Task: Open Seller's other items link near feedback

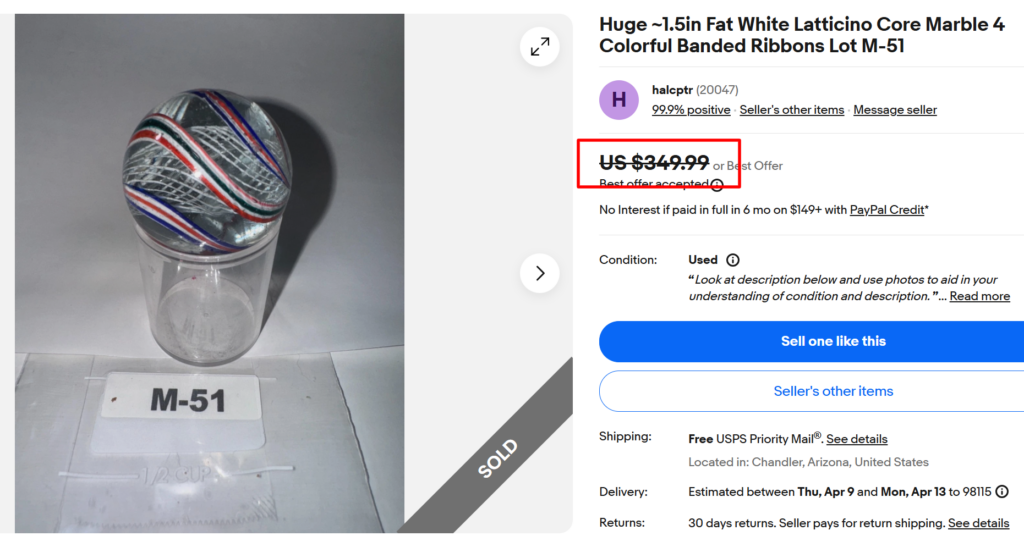Action: (x=792, y=110)
